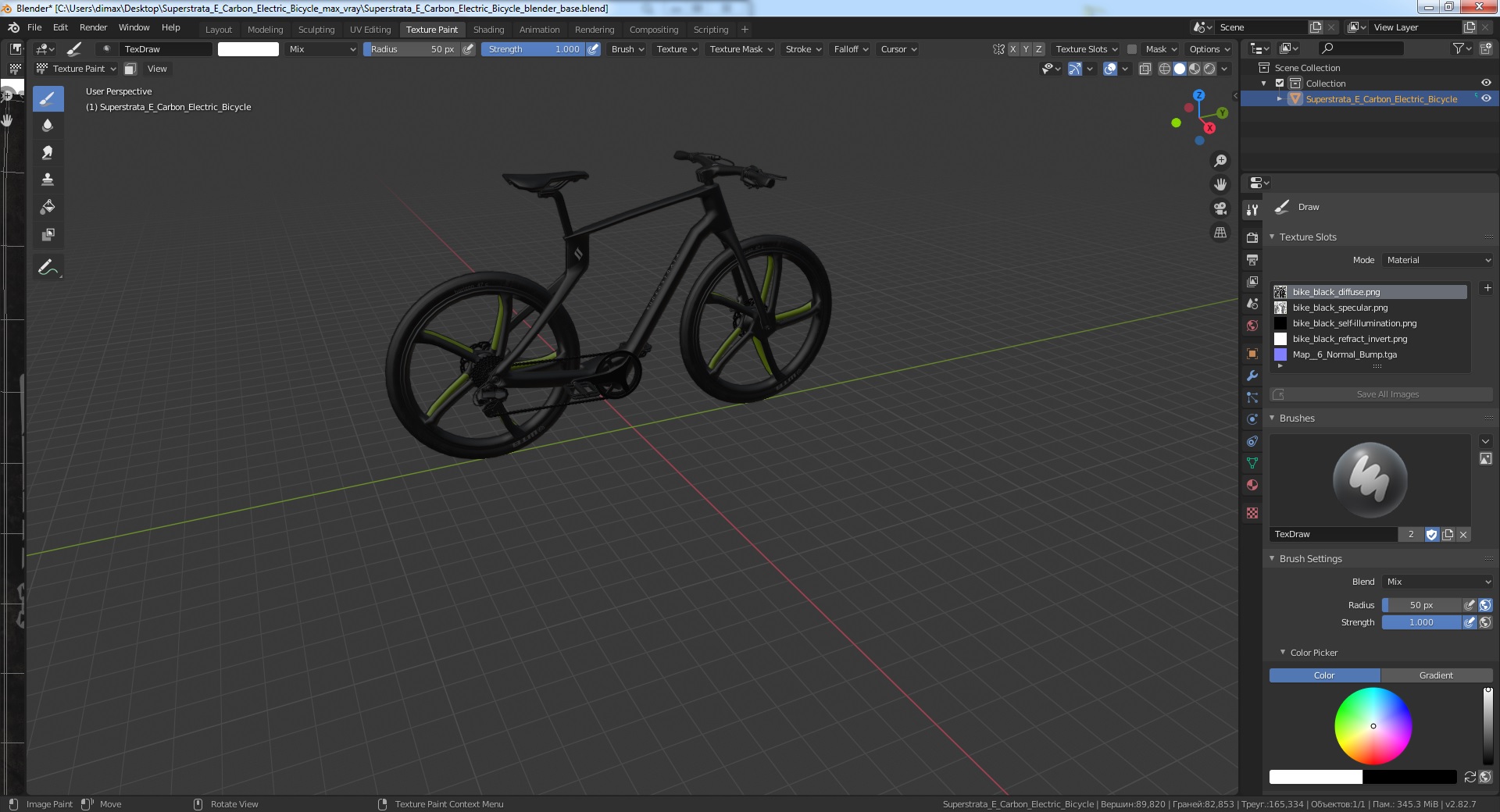Select the Draw brush tool
This screenshot has width=1500, height=812.
[48, 99]
